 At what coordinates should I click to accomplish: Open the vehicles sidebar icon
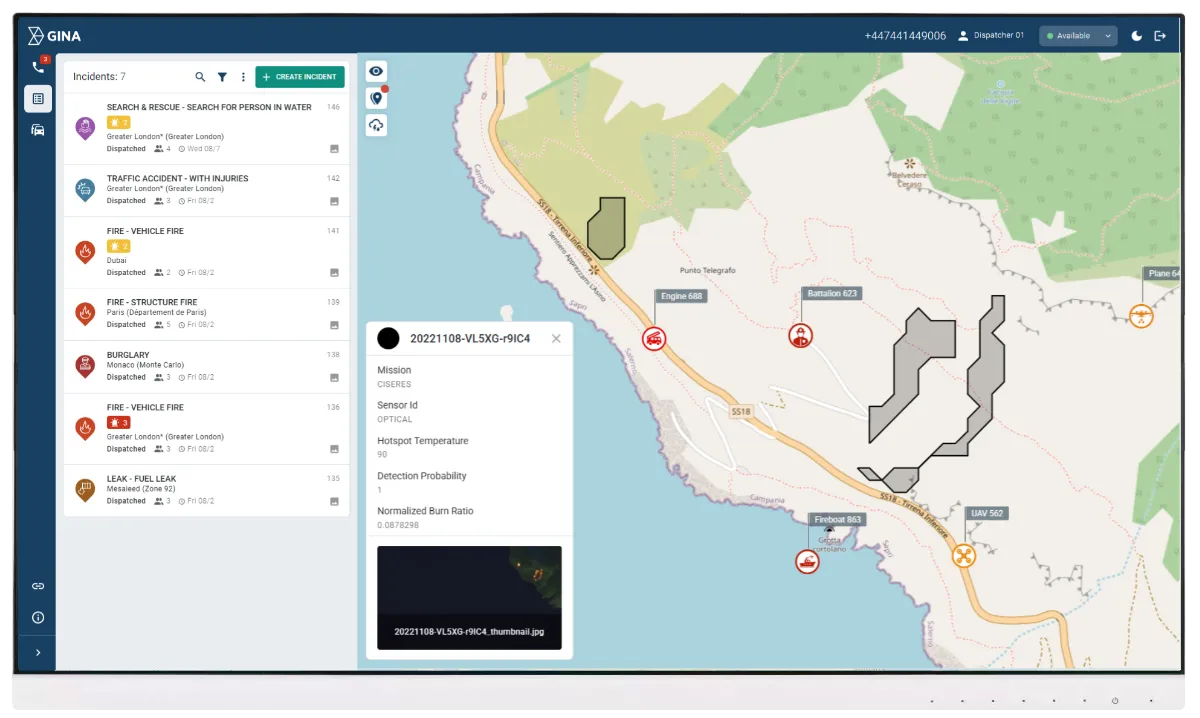click(38, 130)
